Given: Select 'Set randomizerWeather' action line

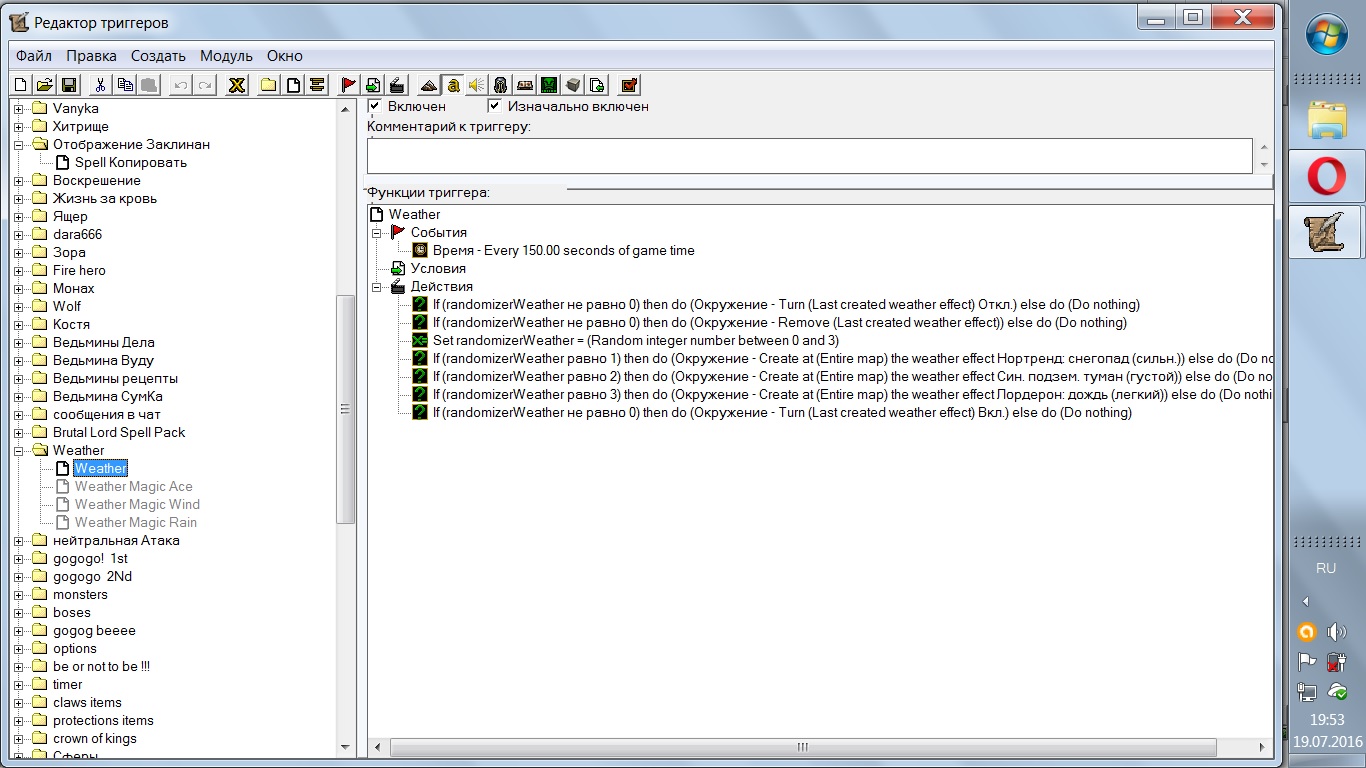Looking at the screenshot, I should tap(635, 341).
